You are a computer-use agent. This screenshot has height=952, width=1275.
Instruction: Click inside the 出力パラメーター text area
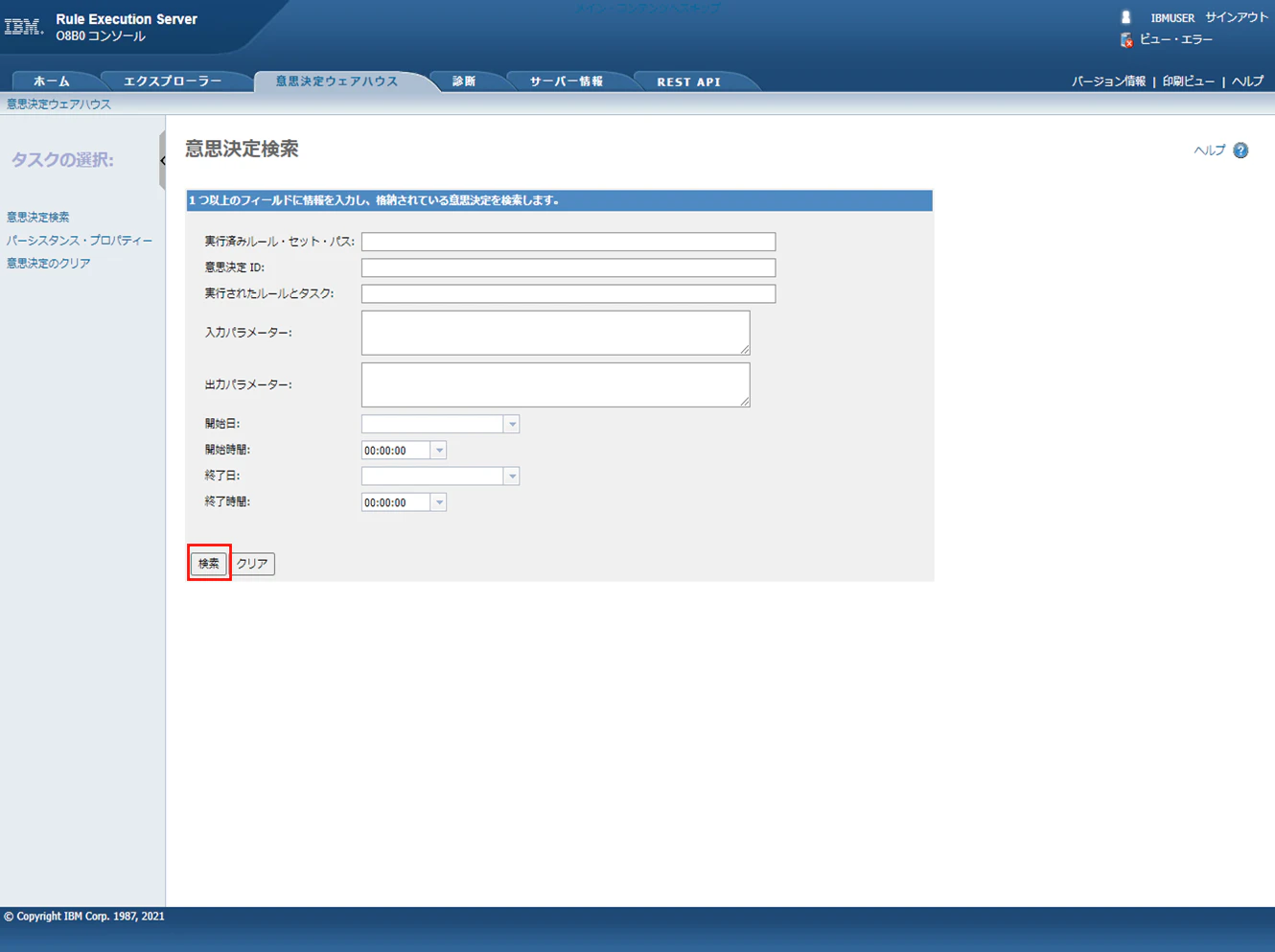point(556,384)
